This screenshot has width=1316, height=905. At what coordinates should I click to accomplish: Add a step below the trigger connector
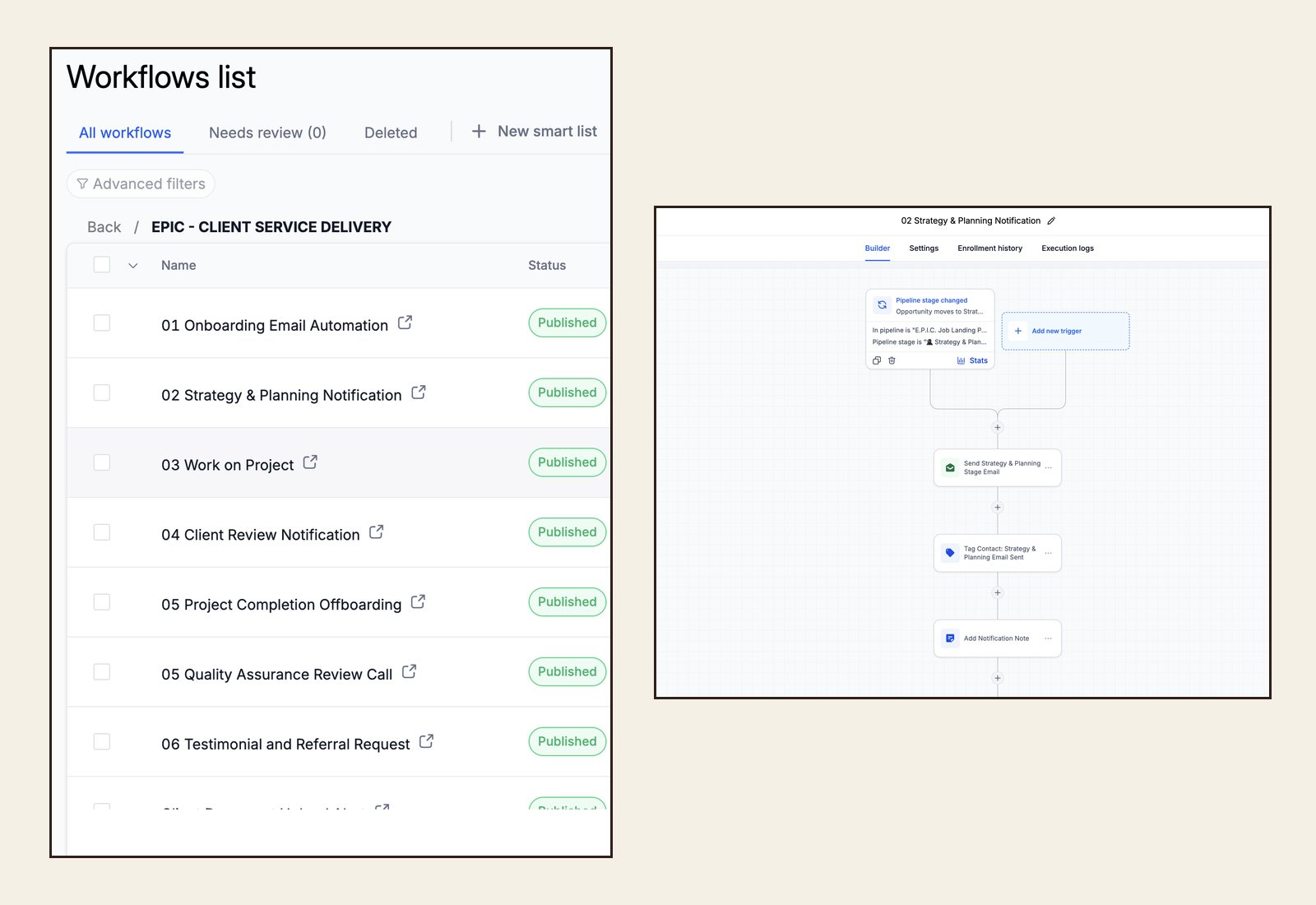[x=998, y=427]
